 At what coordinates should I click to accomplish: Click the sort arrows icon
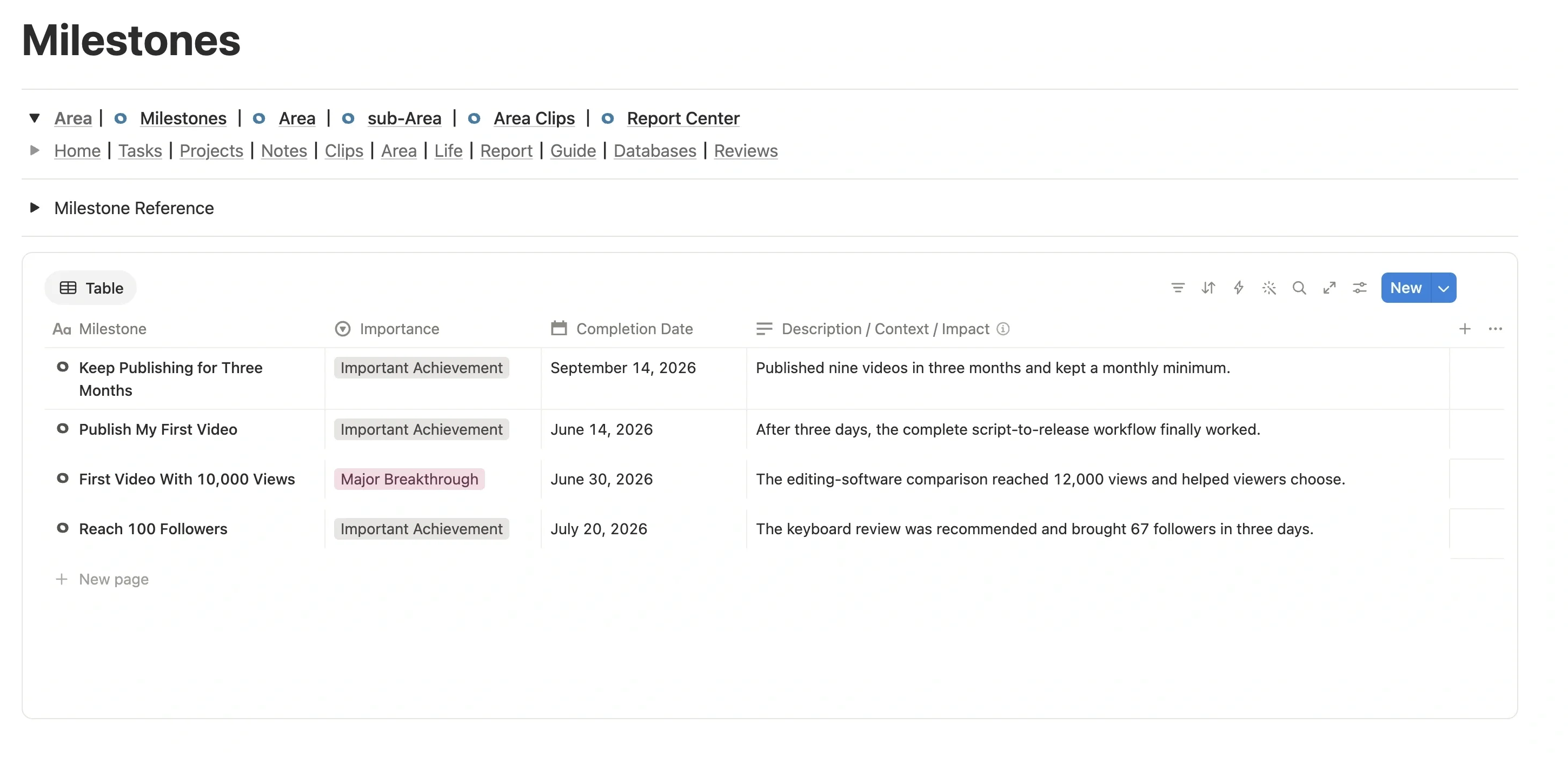click(1208, 288)
